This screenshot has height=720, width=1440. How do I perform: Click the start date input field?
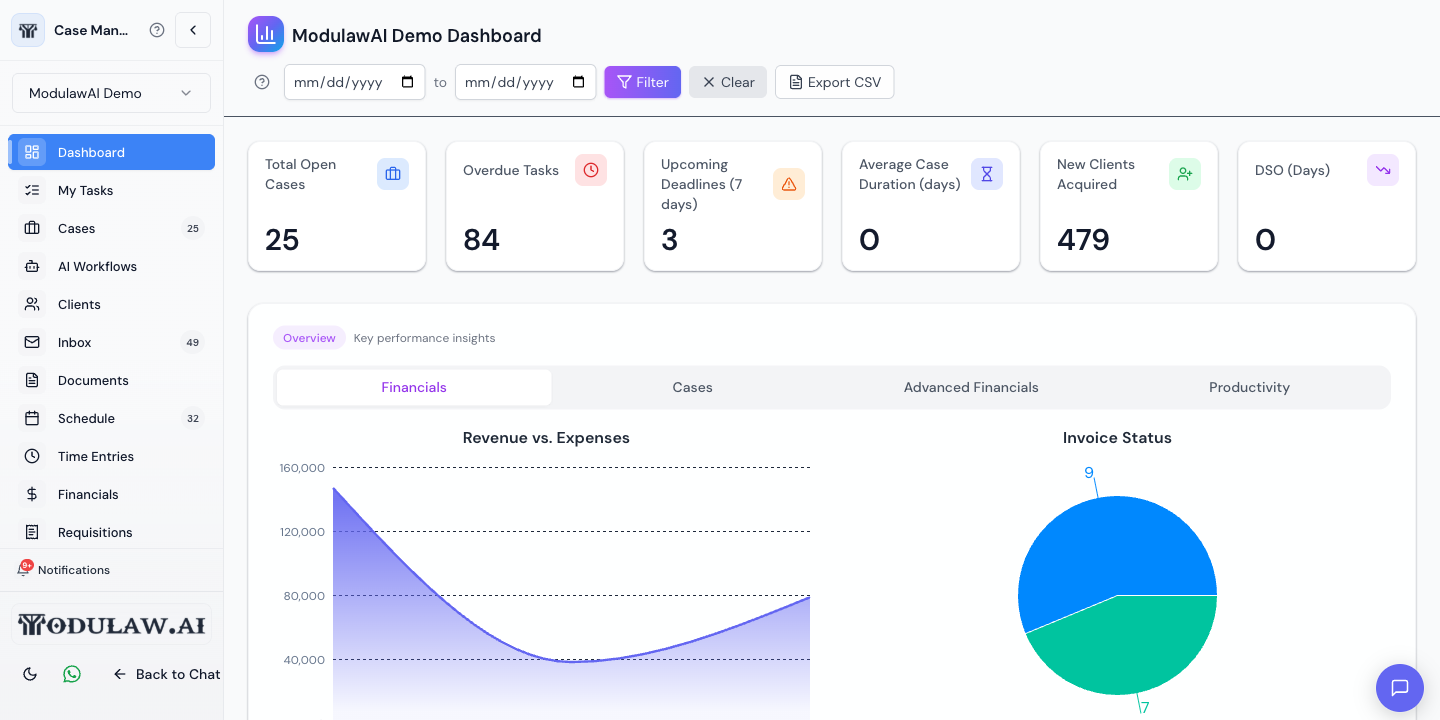[355, 82]
